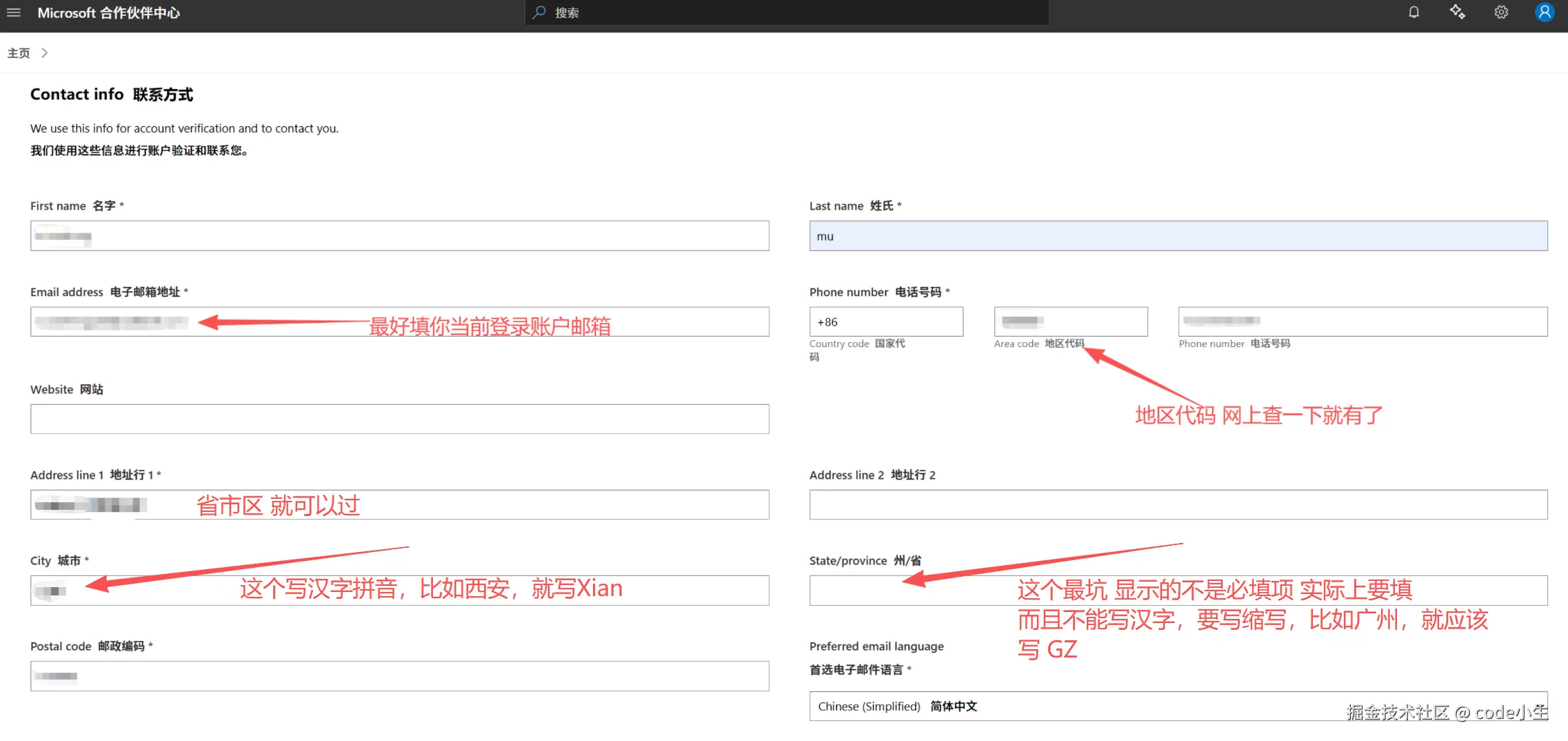The image size is (1568, 741).
Task: Click the State/province input field
Action: point(1178,591)
